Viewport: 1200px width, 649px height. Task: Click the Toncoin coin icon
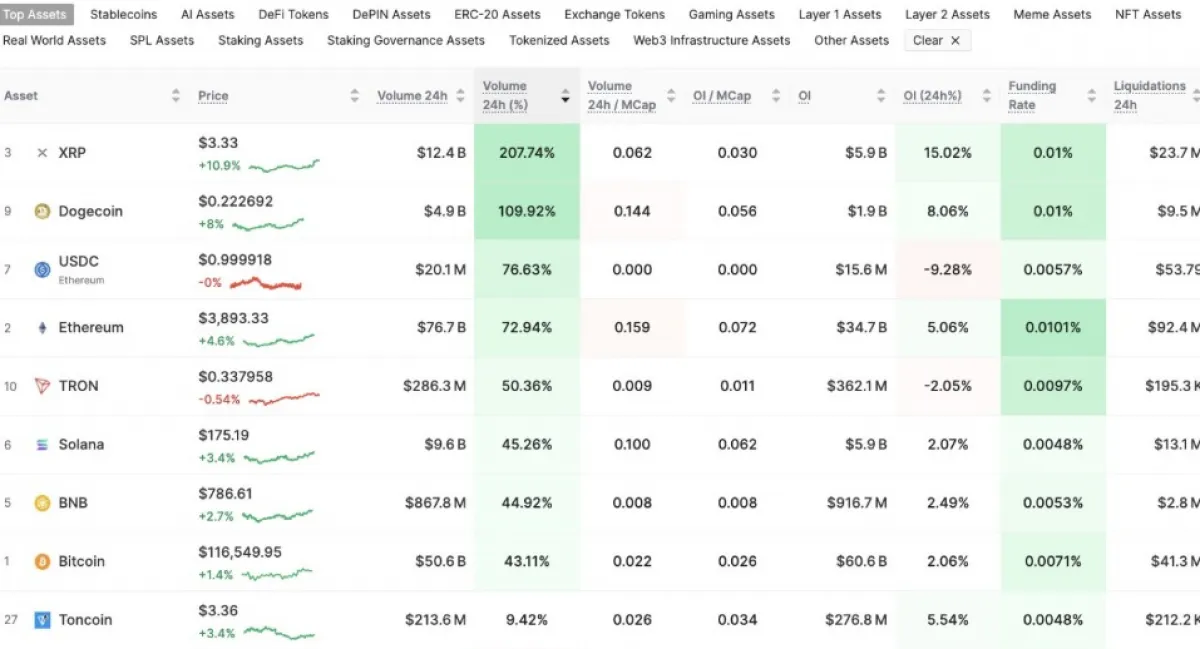click(42, 620)
